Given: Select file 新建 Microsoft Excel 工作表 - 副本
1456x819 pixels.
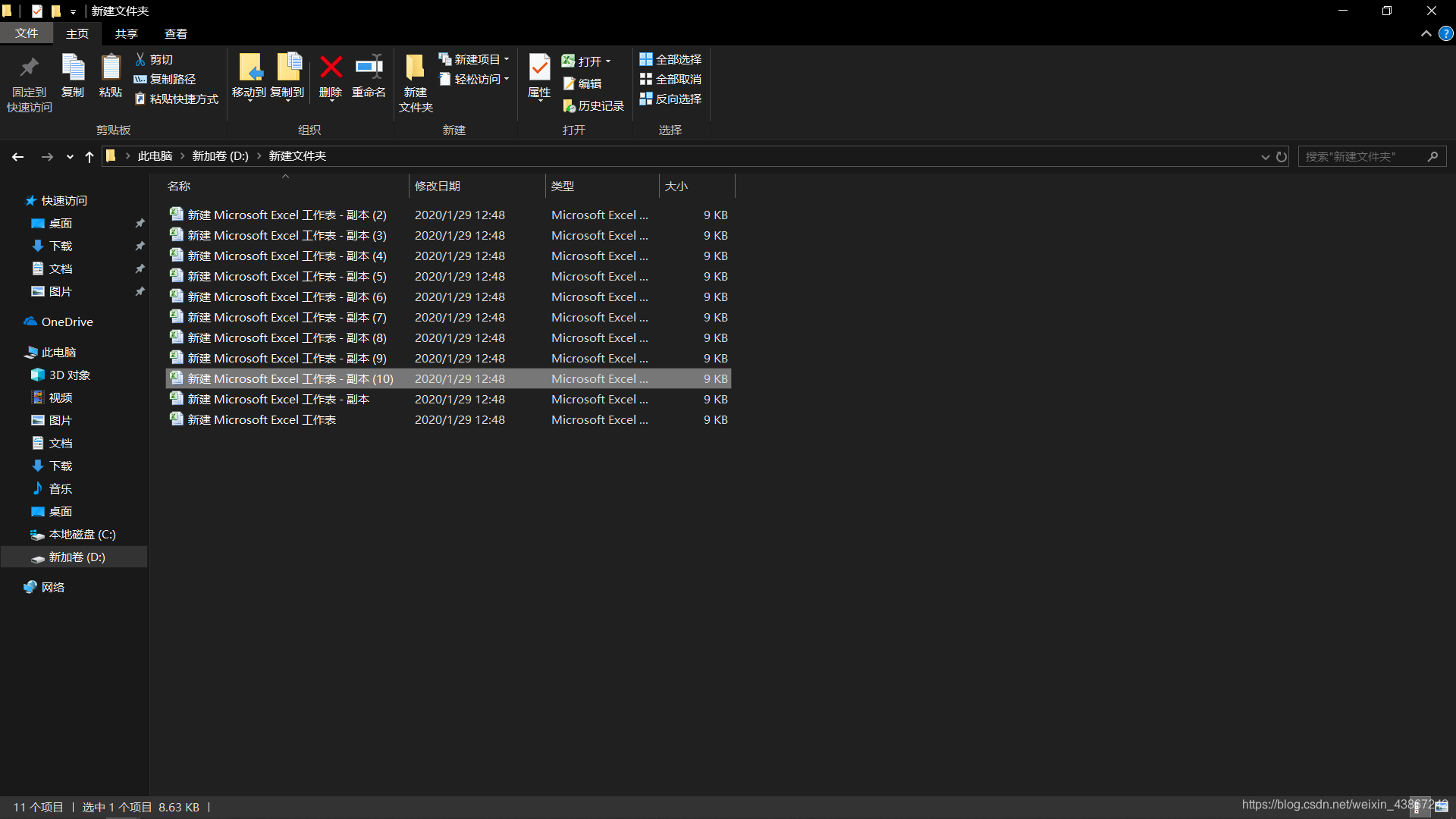Looking at the screenshot, I should coord(448,399).
